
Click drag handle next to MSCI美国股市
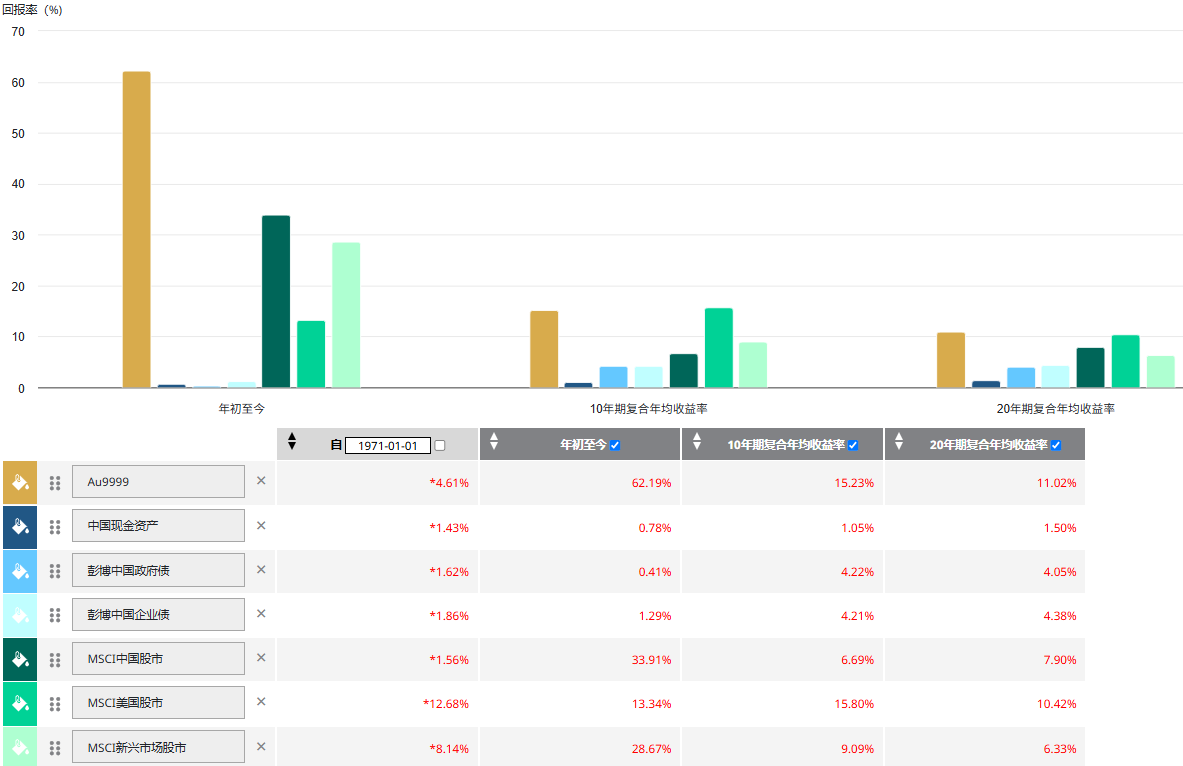click(55, 703)
